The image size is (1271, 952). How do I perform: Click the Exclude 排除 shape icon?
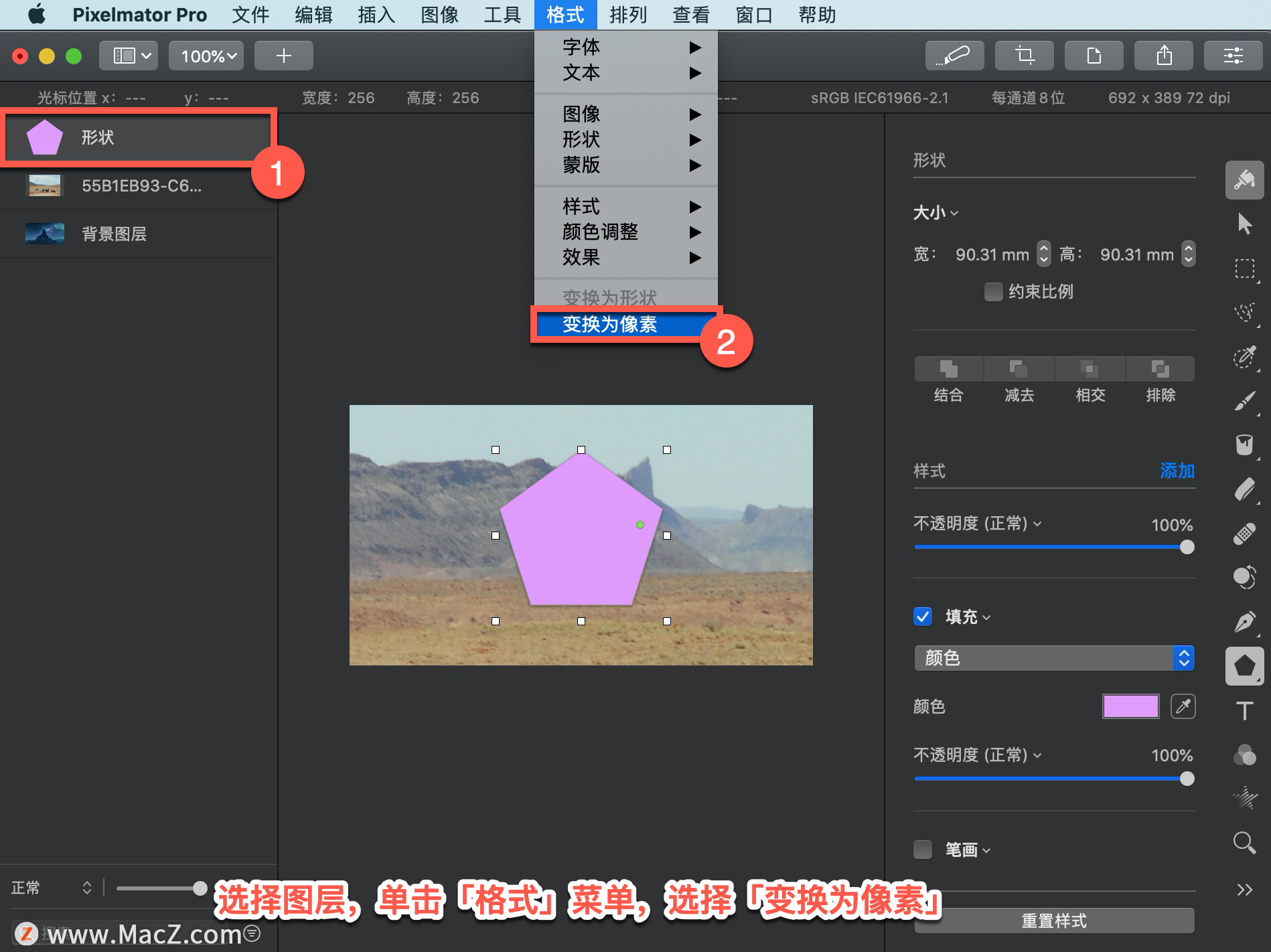1161,369
